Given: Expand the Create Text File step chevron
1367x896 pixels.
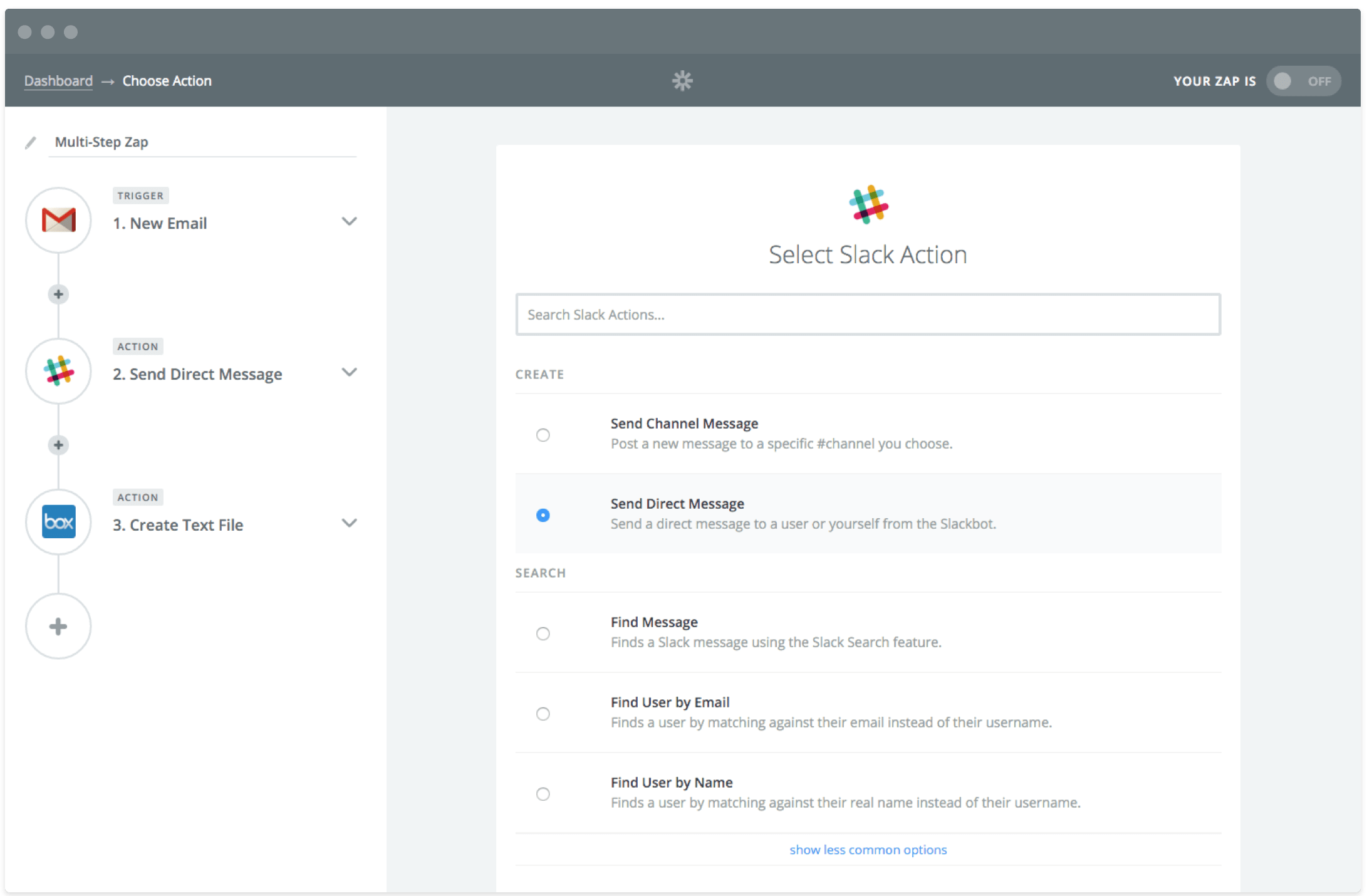Looking at the screenshot, I should click(349, 523).
